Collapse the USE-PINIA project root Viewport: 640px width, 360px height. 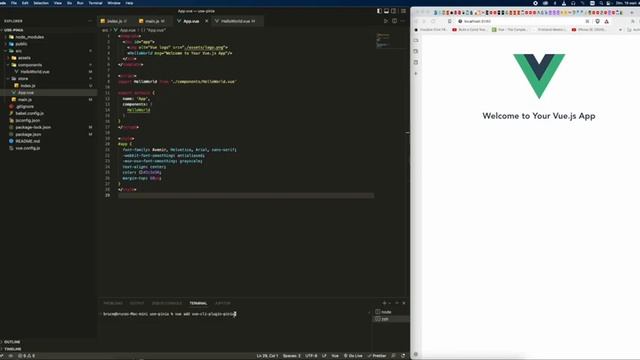tap(13, 30)
